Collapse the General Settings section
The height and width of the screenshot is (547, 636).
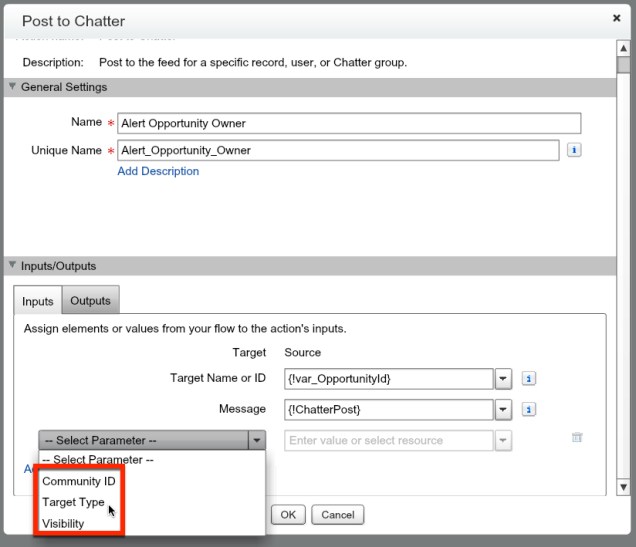tap(12, 86)
